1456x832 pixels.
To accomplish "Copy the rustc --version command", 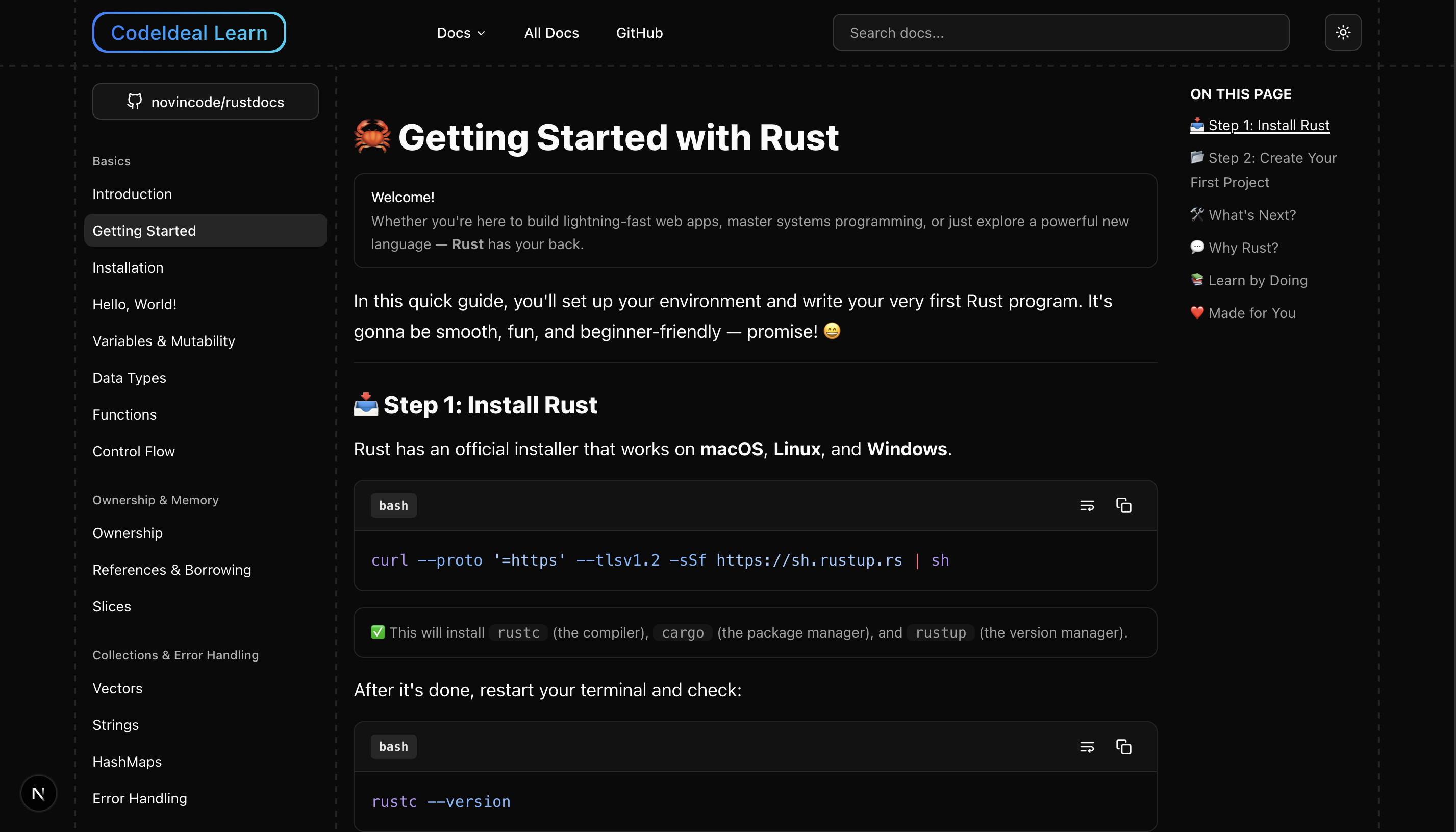I will click(x=1123, y=747).
